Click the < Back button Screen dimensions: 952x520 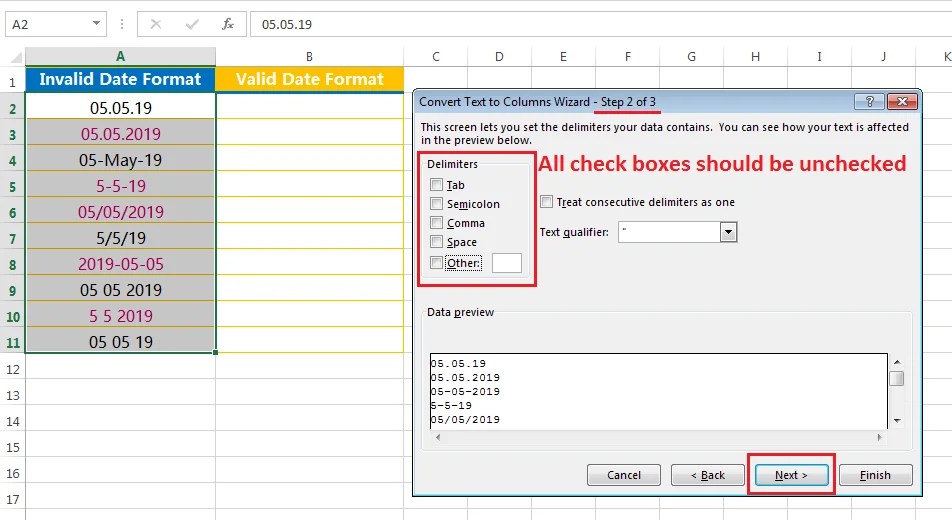(707, 475)
